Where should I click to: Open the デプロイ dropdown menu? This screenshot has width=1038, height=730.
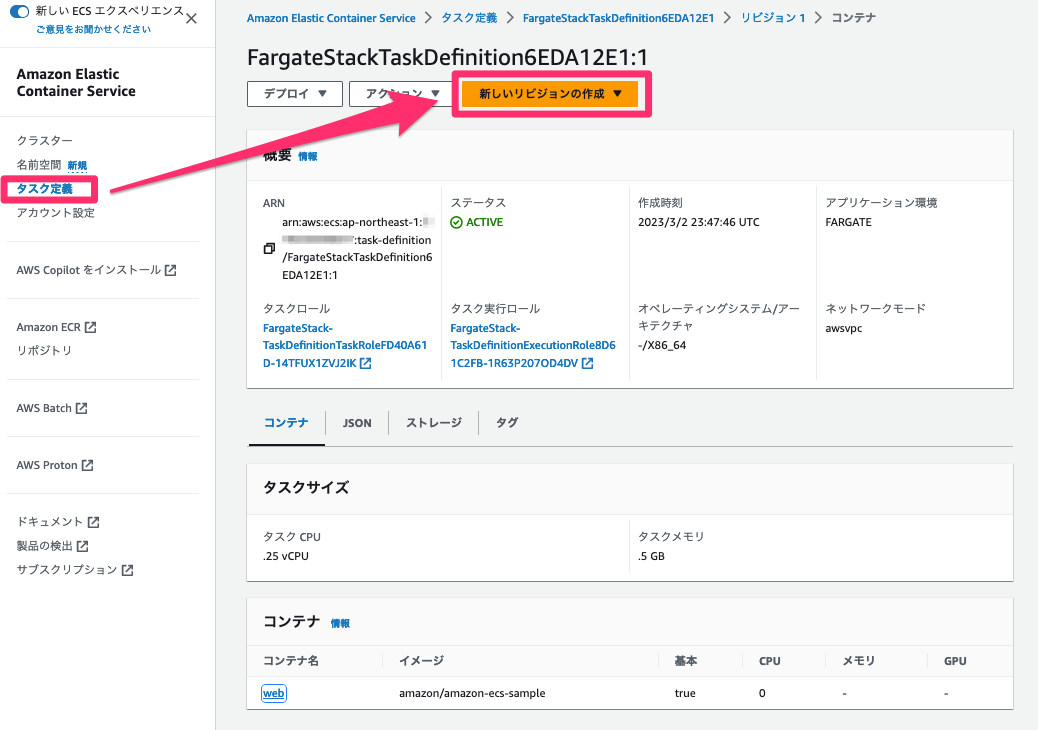[x=294, y=94]
